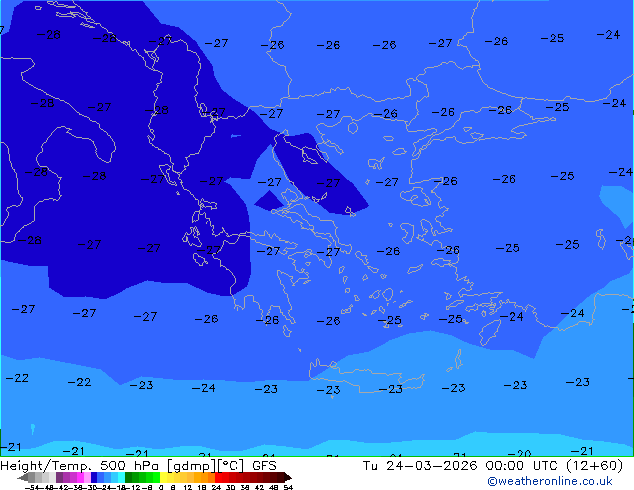Click the gray left arrow tip of legend

click(23, 478)
